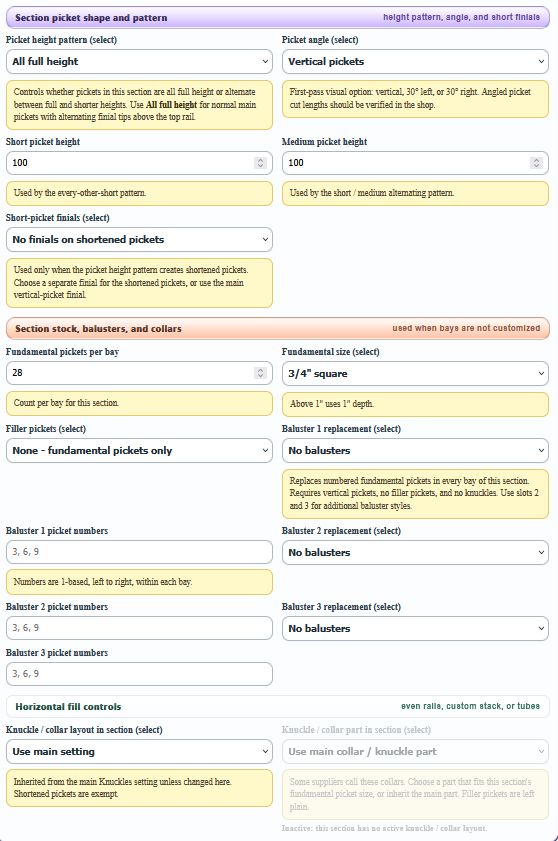
Task: Click the Medium picket height stepper arrows
Action: [x=536, y=163]
